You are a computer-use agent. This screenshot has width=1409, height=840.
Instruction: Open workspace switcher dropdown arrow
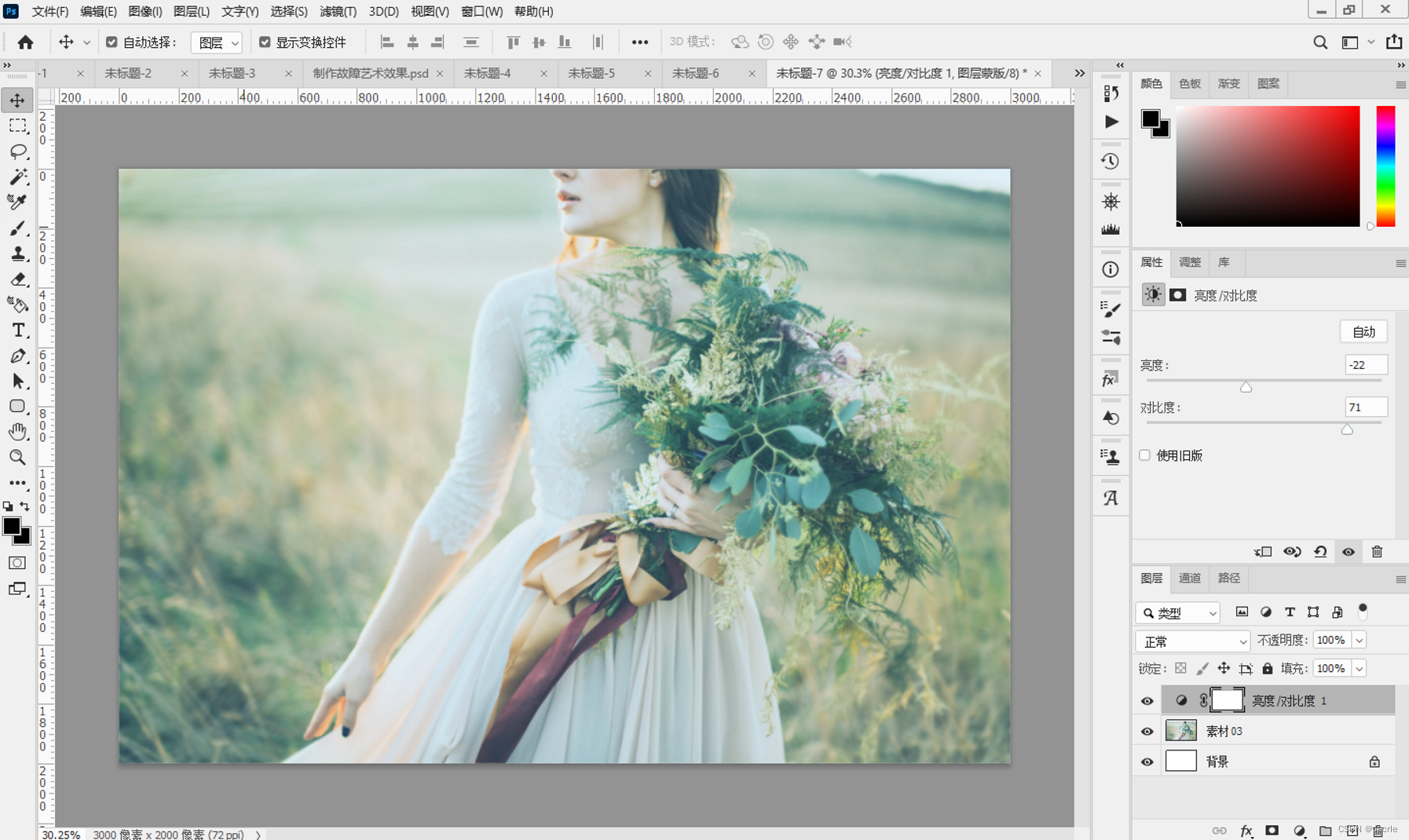(1371, 42)
